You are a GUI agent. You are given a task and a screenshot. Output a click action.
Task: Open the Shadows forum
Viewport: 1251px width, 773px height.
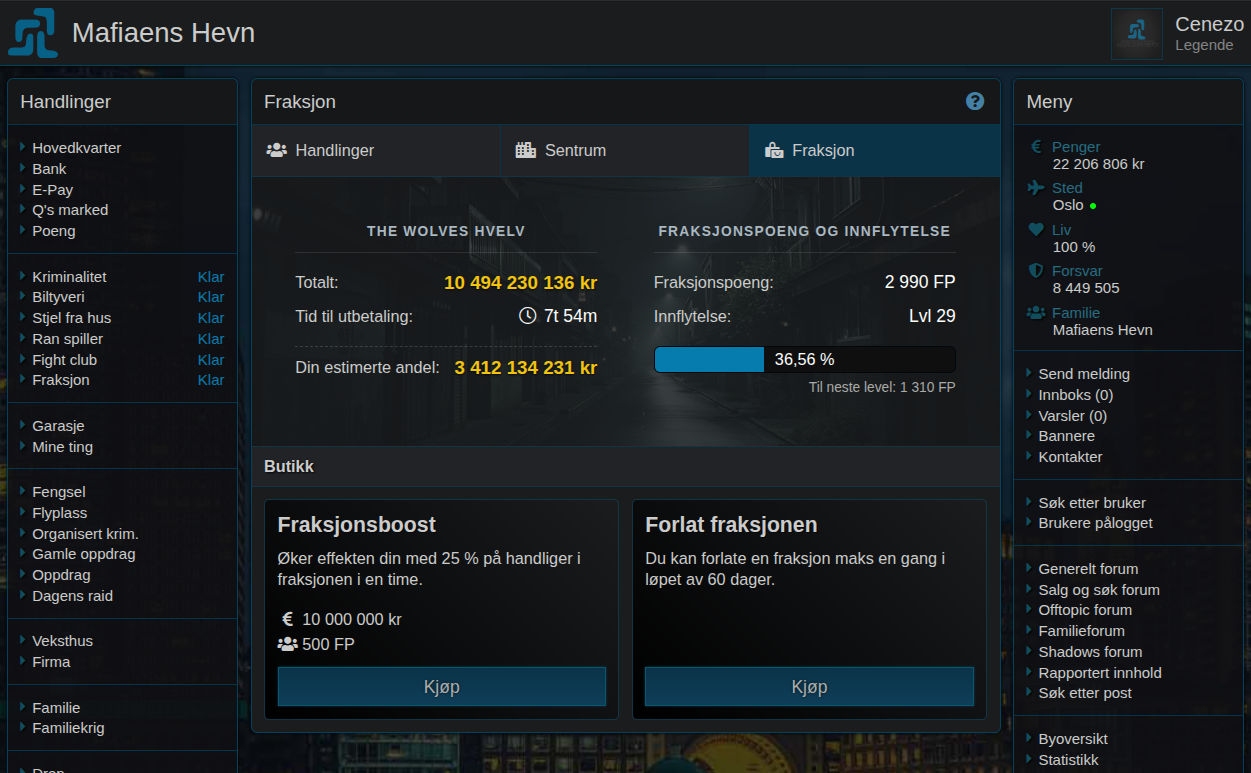pyautogui.click(x=1090, y=651)
